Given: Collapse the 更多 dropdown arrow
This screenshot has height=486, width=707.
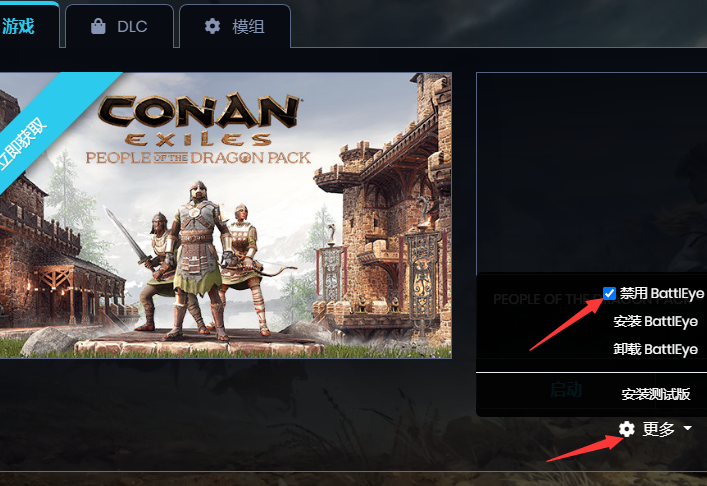Looking at the screenshot, I should point(687,428).
